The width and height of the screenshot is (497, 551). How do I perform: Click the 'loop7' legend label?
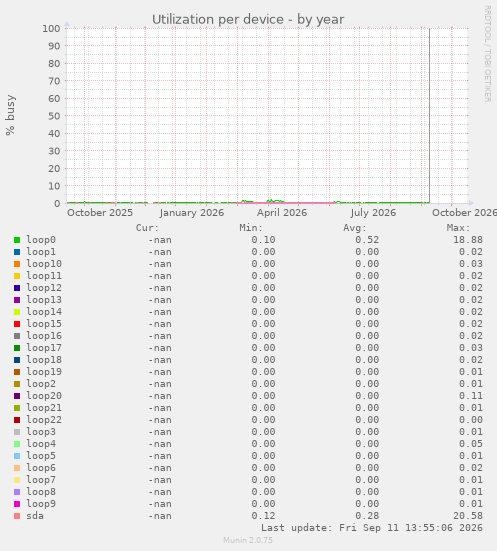[x=41, y=480]
